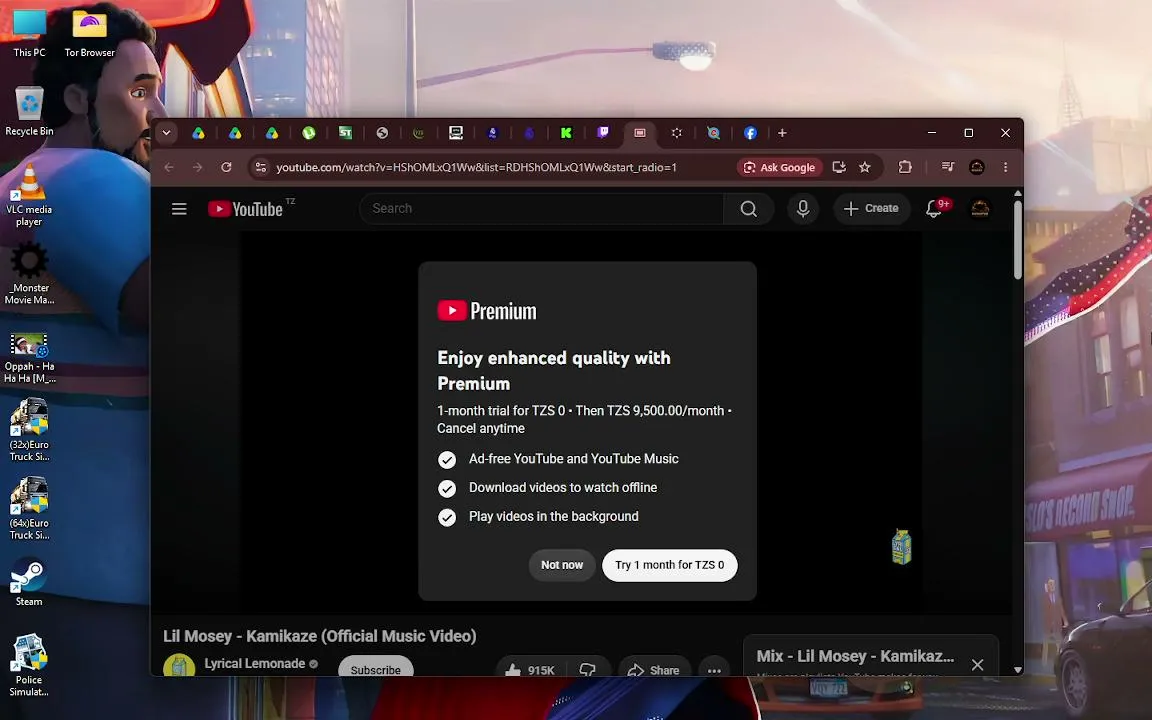Select (32x)Euro Truck Simulator shortcut

[29, 430]
